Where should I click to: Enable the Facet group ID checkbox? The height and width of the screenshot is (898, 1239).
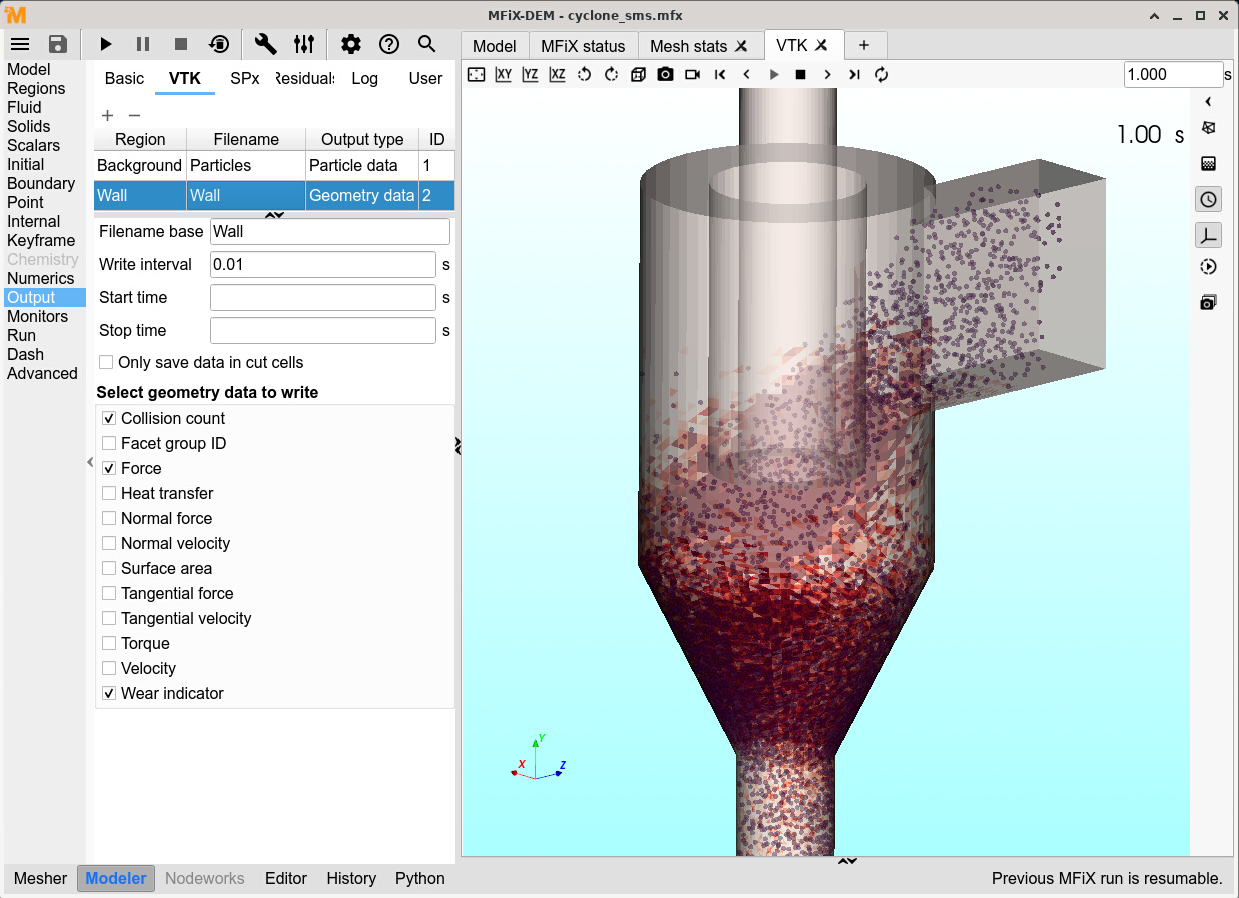(x=109, y=443)
